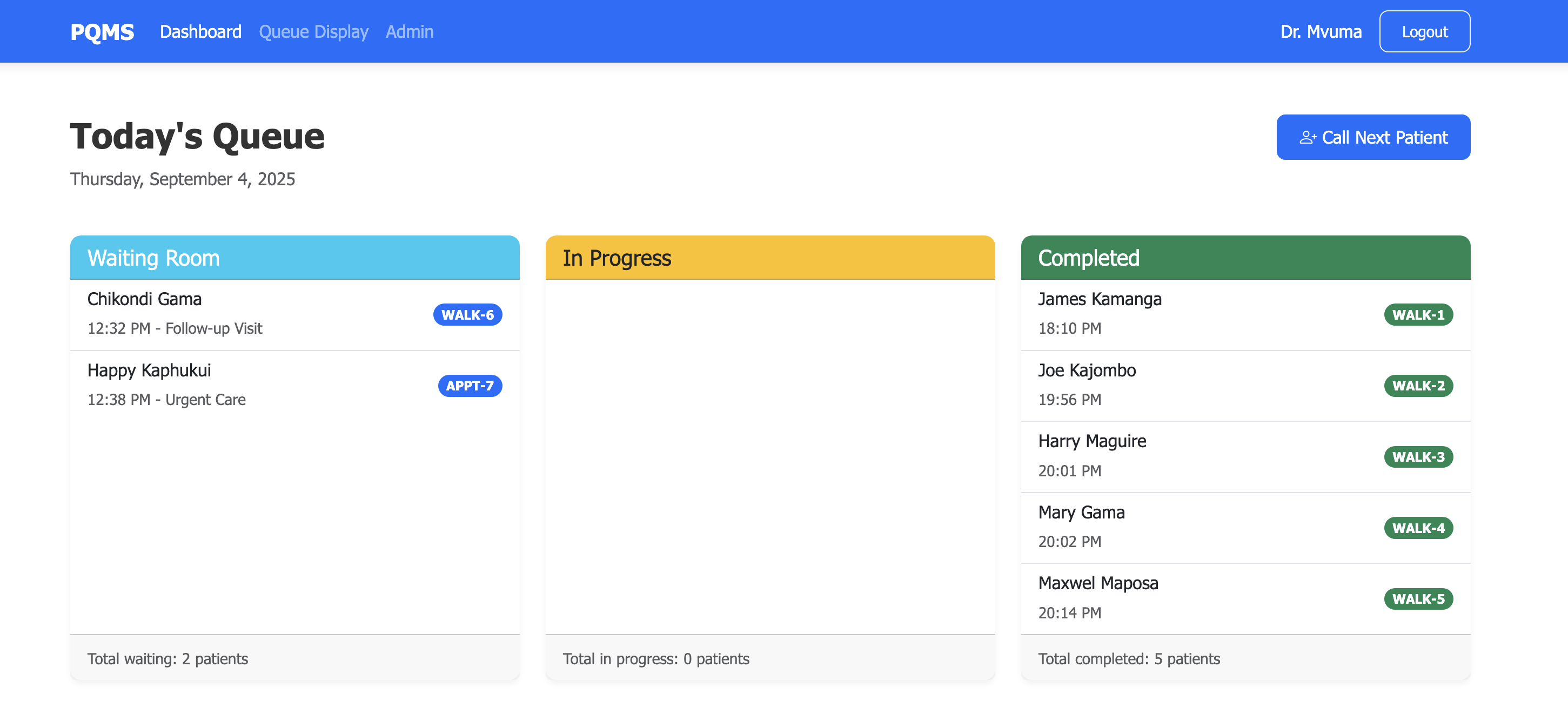Open the Queue Display page
This screenshot has height=728, width=1568.
point(314,31)
